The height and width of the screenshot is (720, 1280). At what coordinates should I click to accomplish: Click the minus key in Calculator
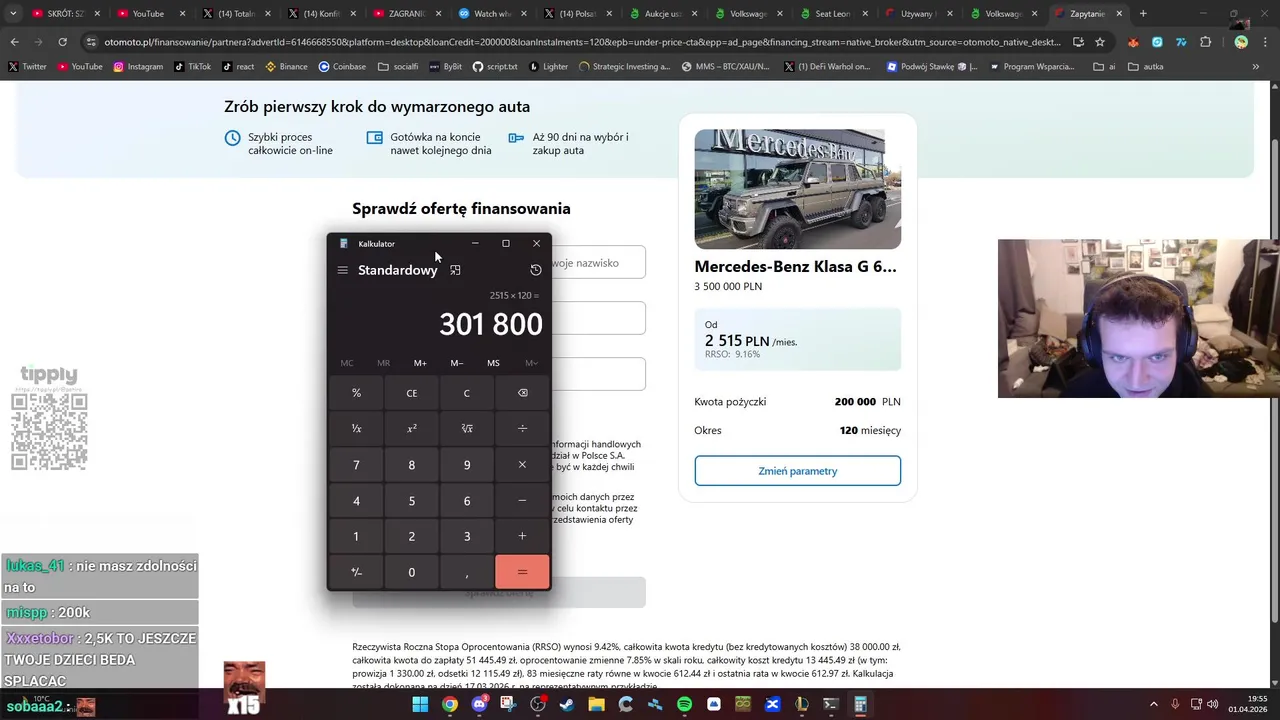click(522, 501)
